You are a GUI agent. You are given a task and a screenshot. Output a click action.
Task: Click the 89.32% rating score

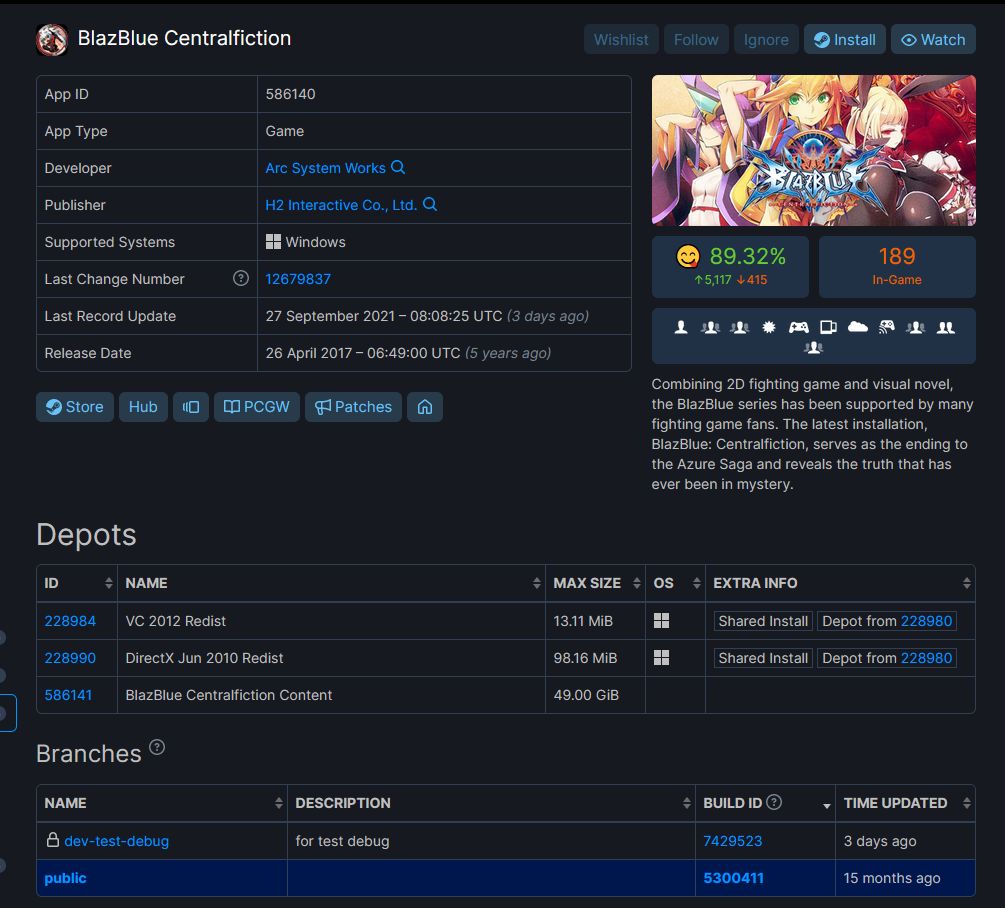[x=747, y=256]
